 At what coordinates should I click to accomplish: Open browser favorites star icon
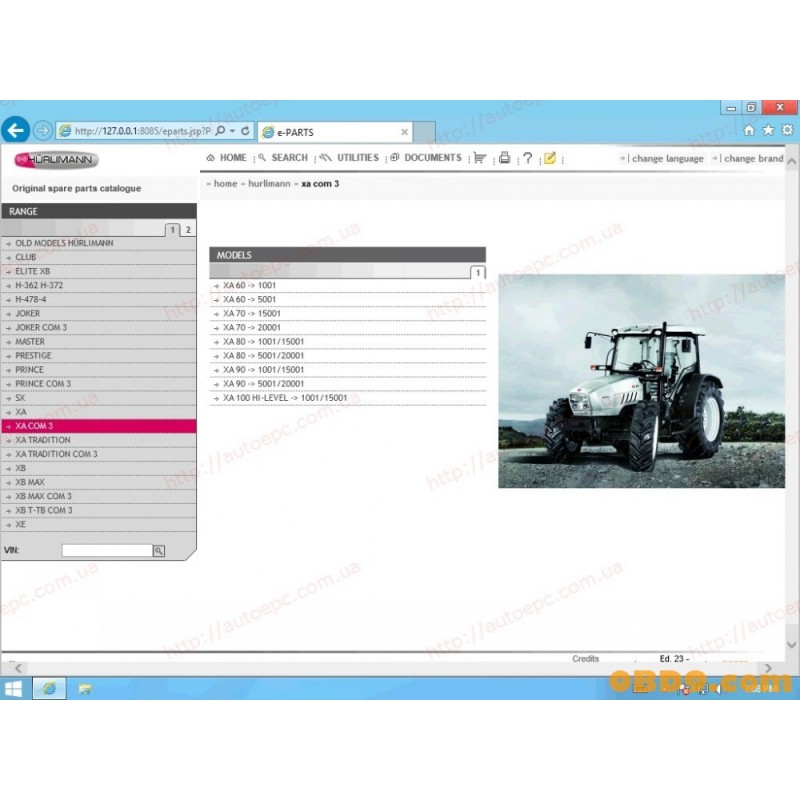point(768,131)
